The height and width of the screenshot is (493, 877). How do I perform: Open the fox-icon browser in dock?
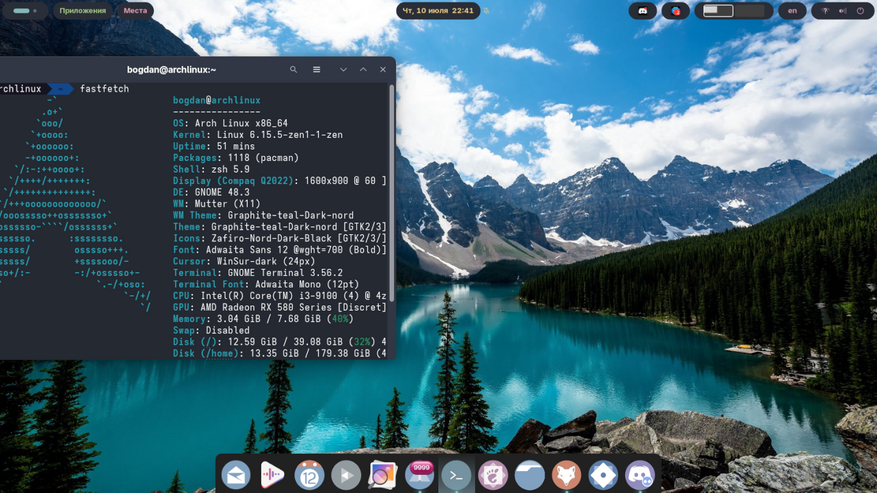click(x=566, y=475)
